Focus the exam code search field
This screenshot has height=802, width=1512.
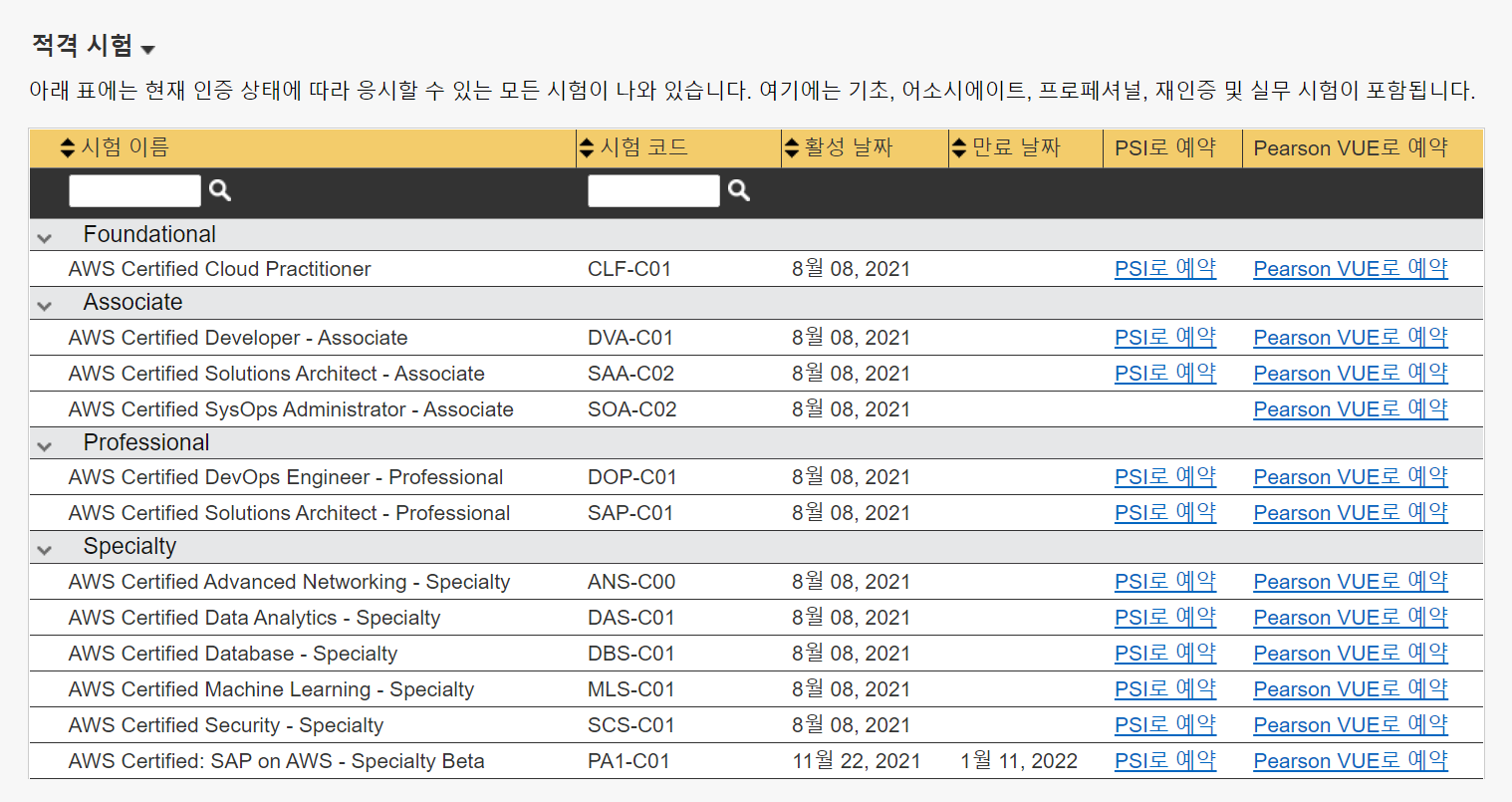coord(653,190)
